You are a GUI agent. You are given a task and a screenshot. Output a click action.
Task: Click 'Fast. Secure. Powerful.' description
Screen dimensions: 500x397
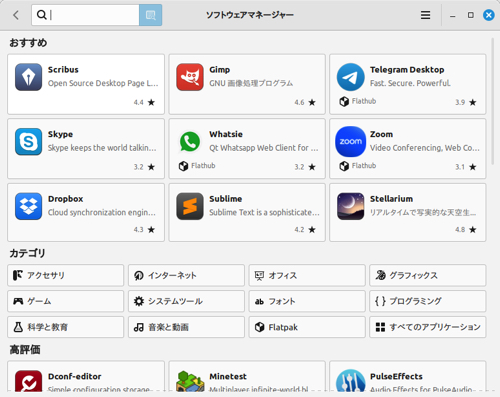(410, 83)
